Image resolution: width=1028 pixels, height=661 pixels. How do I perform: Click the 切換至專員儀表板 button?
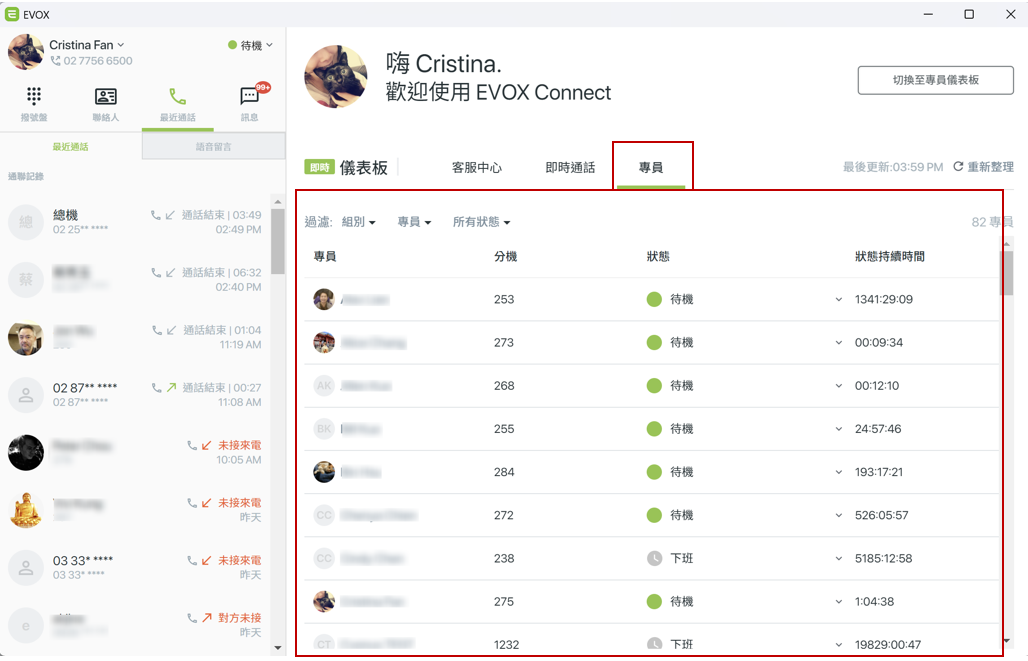pos(936,80)
